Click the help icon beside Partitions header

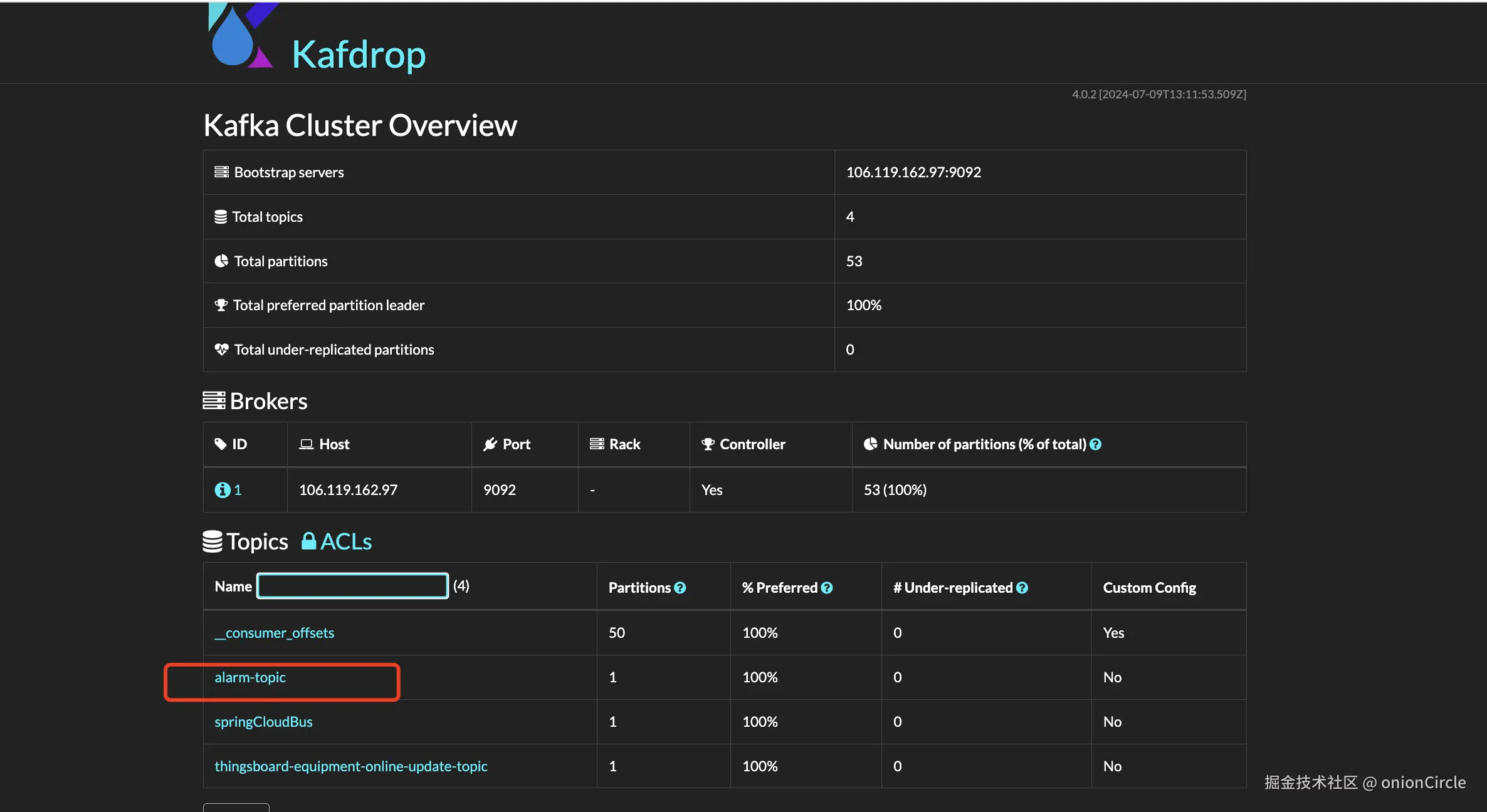(x=680, y=588)
